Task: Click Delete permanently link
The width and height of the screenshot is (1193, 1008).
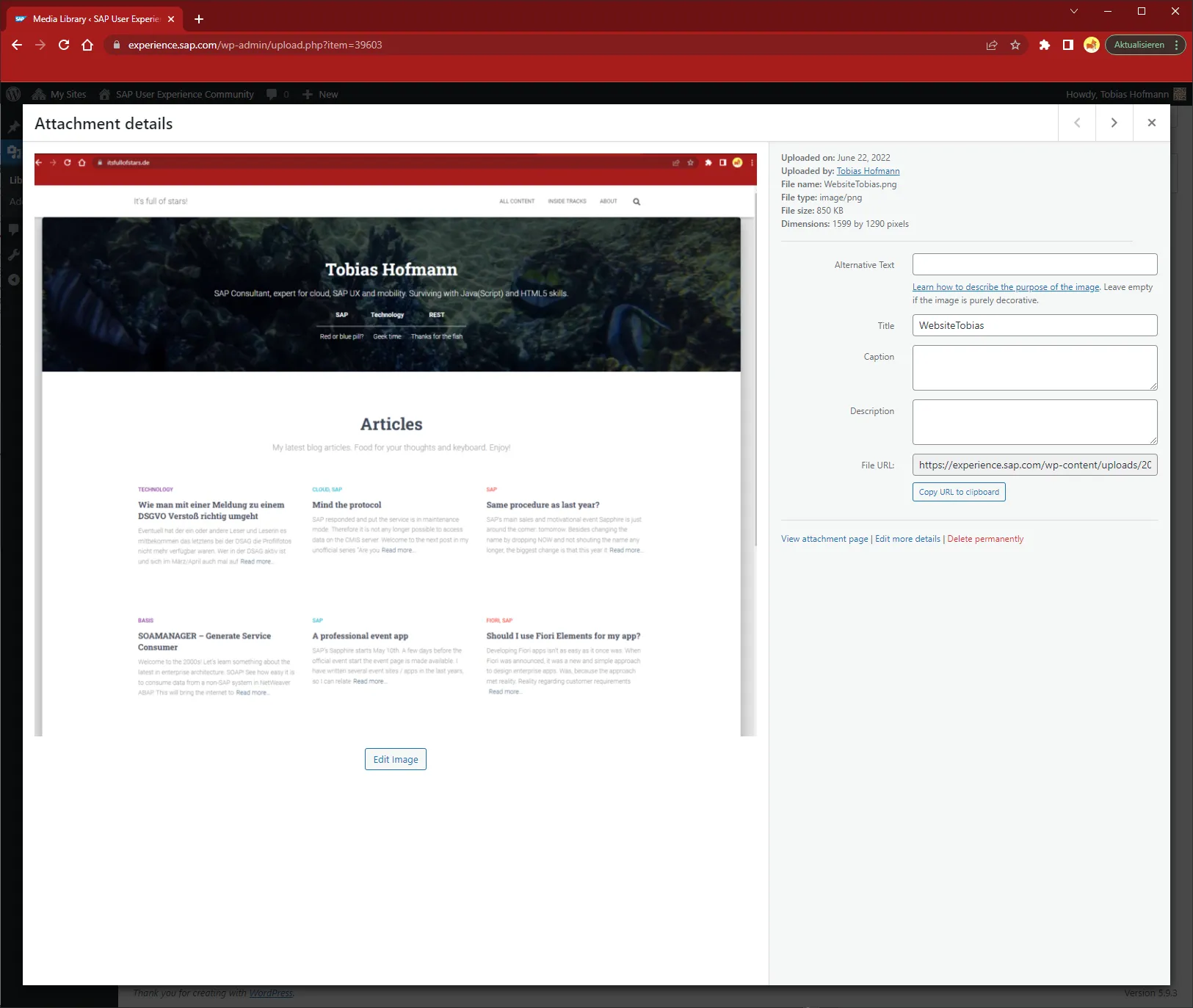Action: (x=985, y=539)
